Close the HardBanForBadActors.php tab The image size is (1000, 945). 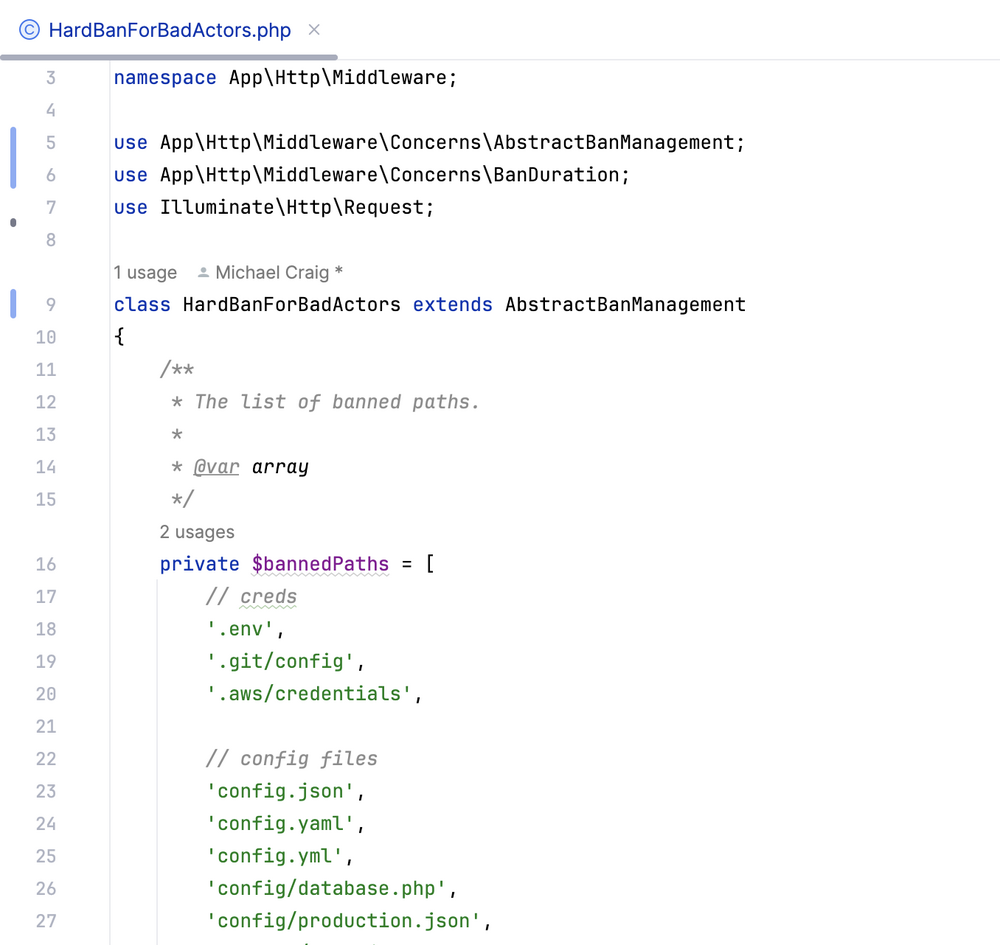[314, 30]
